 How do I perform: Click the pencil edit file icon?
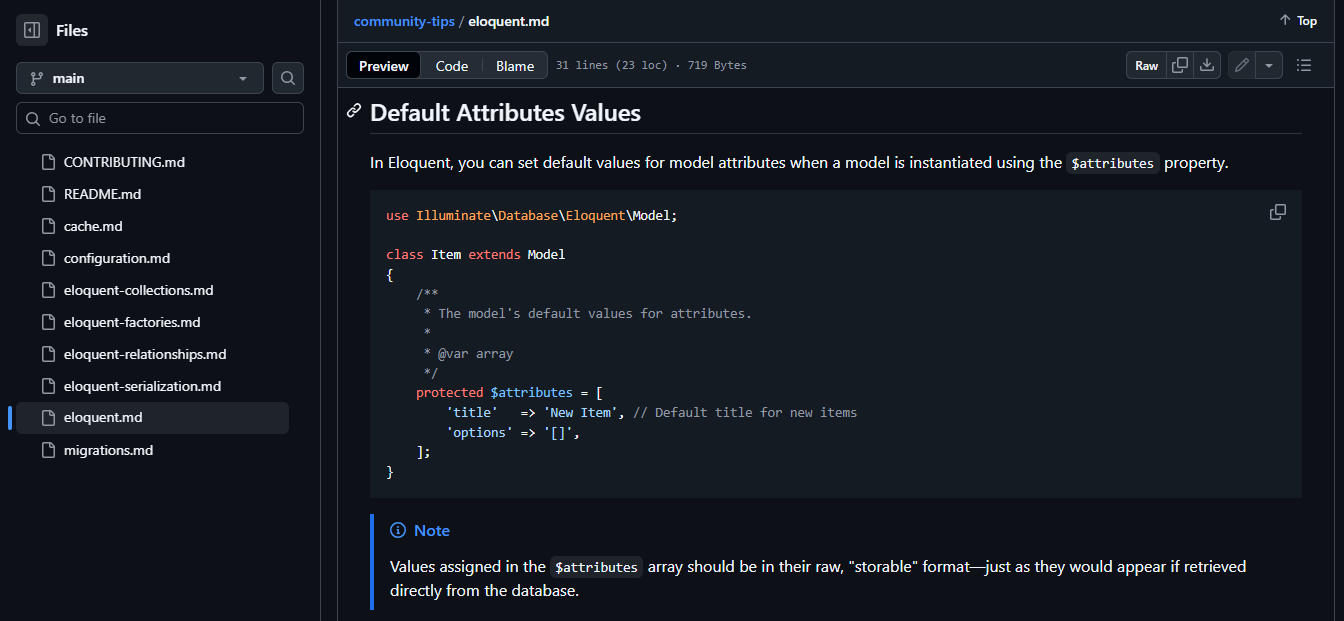click(1241, 65)
